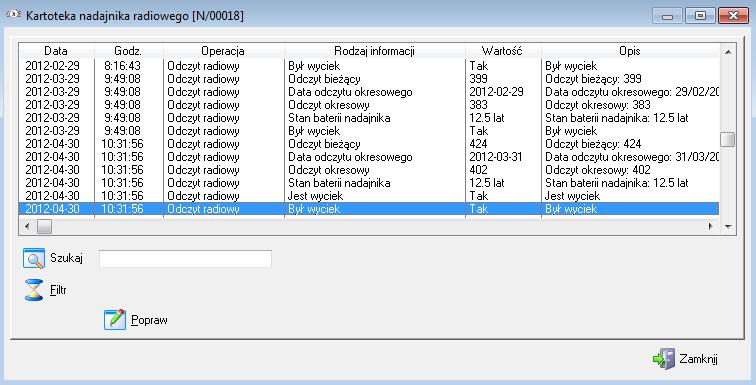756x385 pixels.
Task: Click the Szukaj magnifier icon
Action: (x=34, y=259)
